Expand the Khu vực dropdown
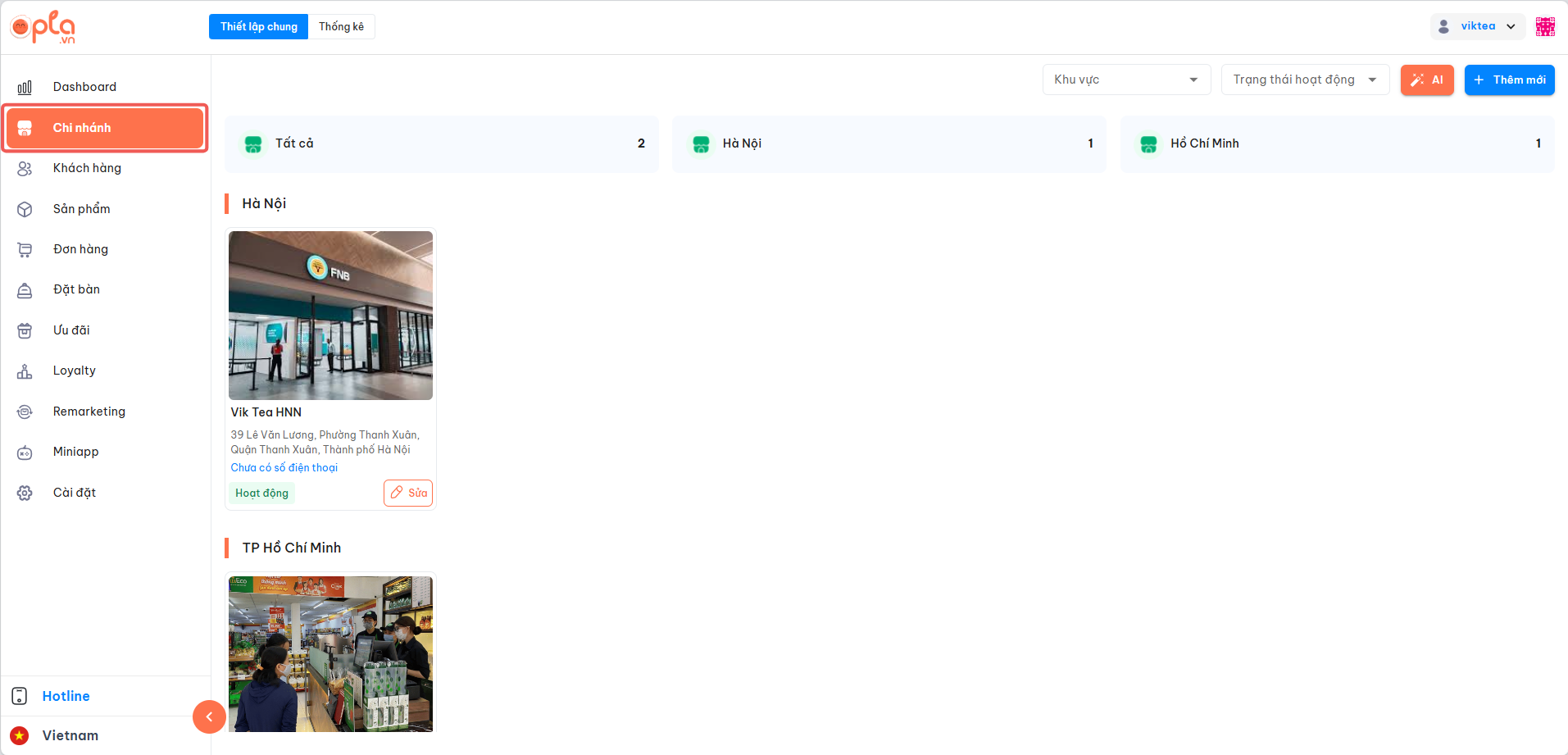 pos(1125,80)
